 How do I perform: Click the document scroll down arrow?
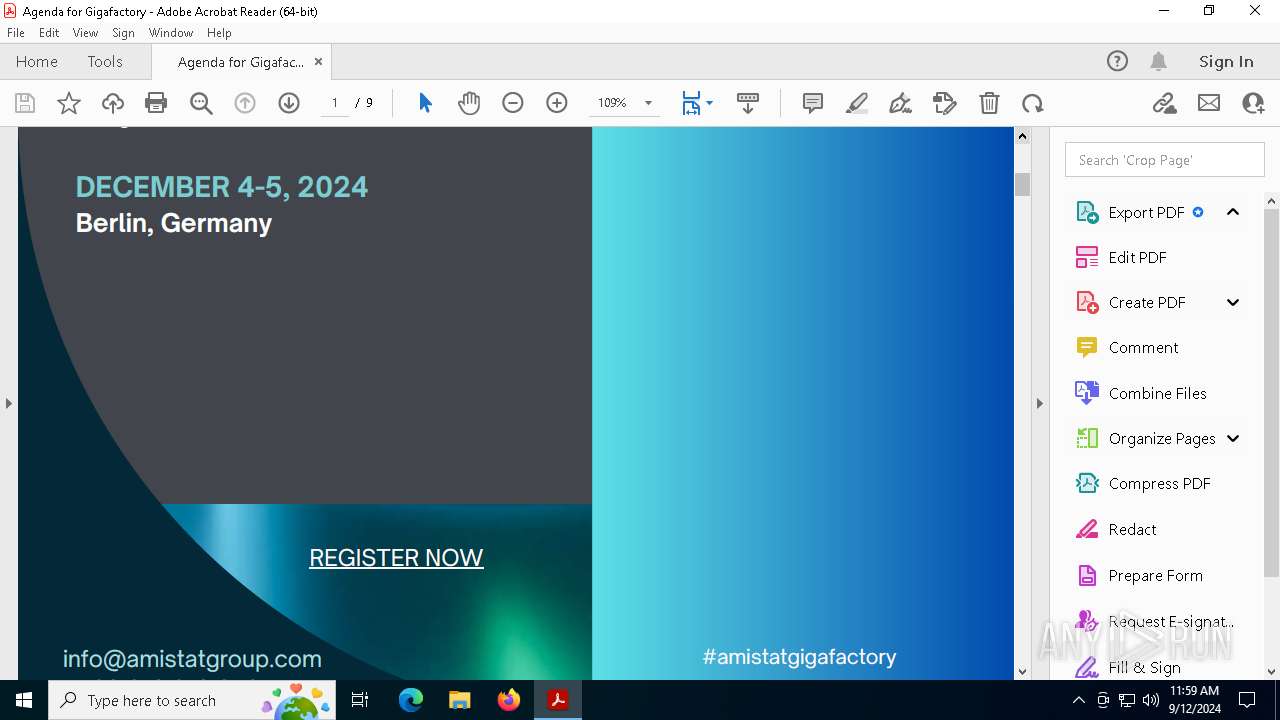[x=1022, y=671]
